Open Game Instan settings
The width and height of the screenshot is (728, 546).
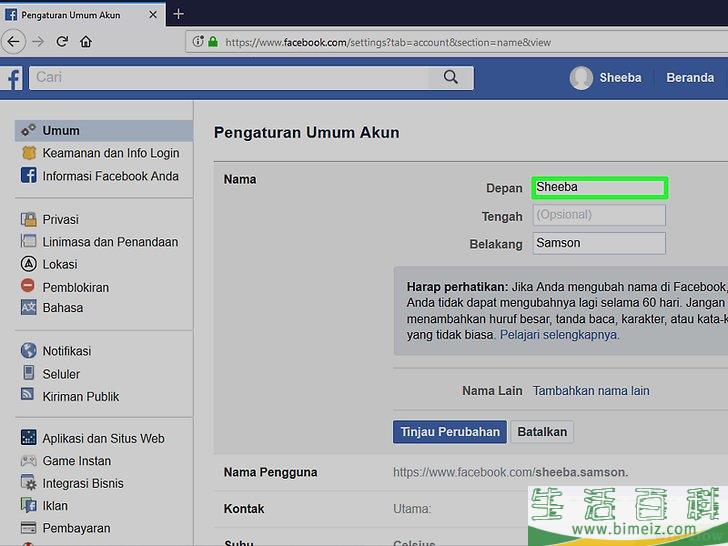click(x=77, y=461)
